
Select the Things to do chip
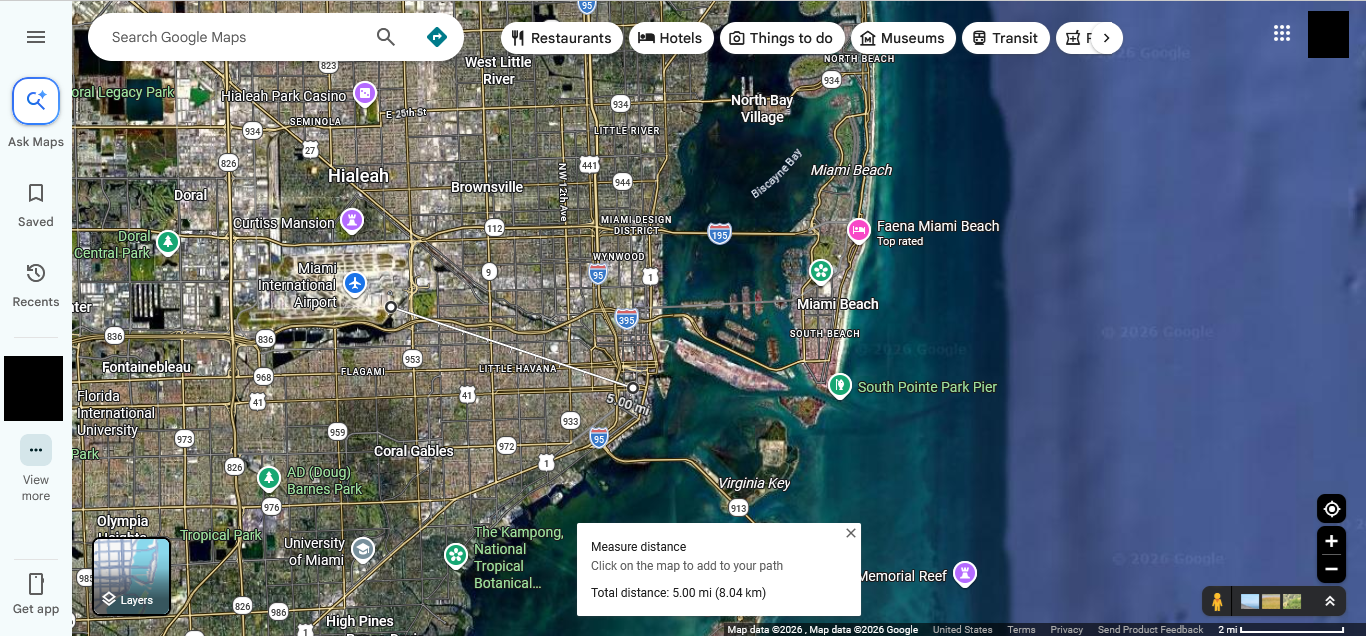[781, 38]
